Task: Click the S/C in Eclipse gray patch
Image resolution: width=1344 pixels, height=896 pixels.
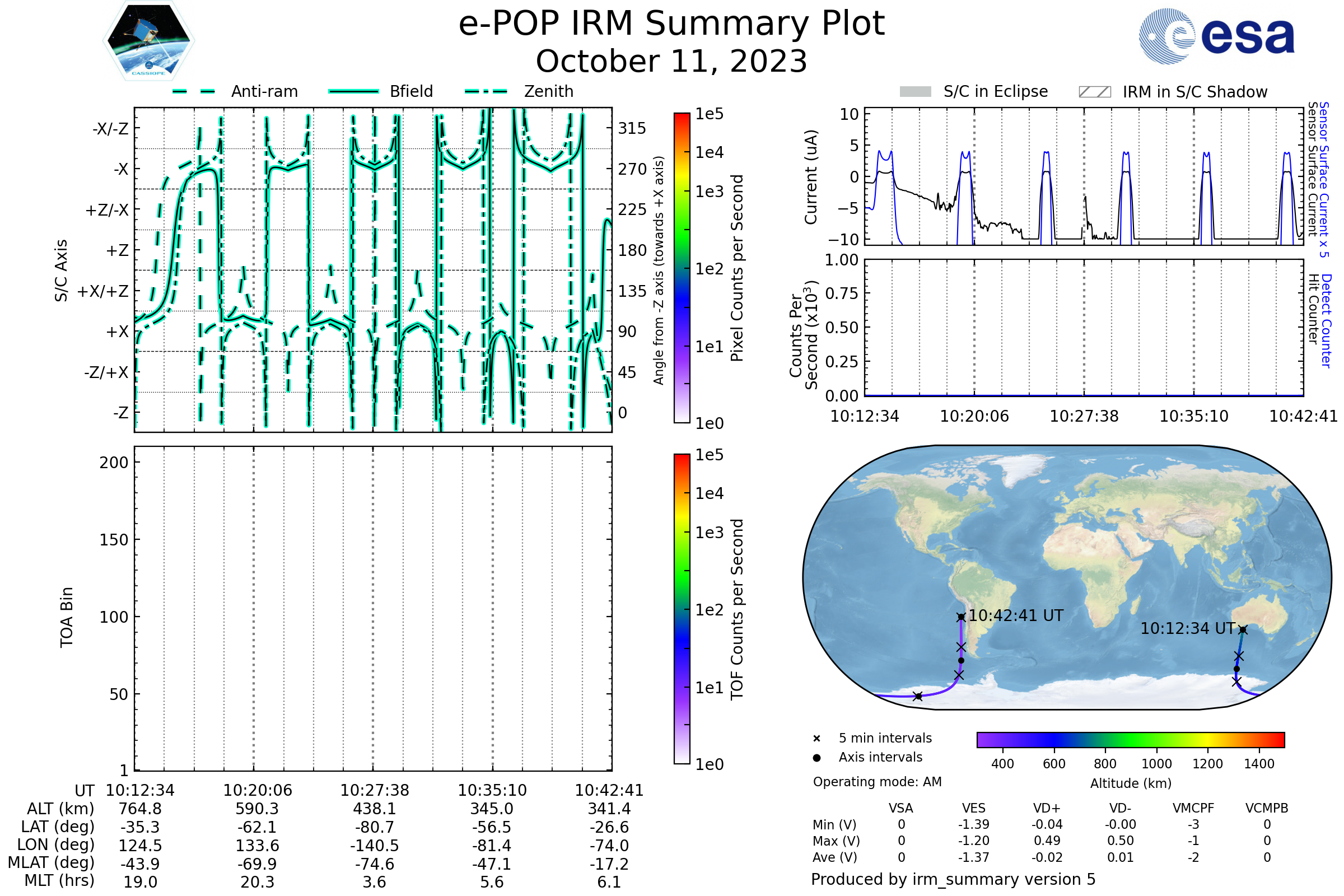Action: (x=916, y=92)
